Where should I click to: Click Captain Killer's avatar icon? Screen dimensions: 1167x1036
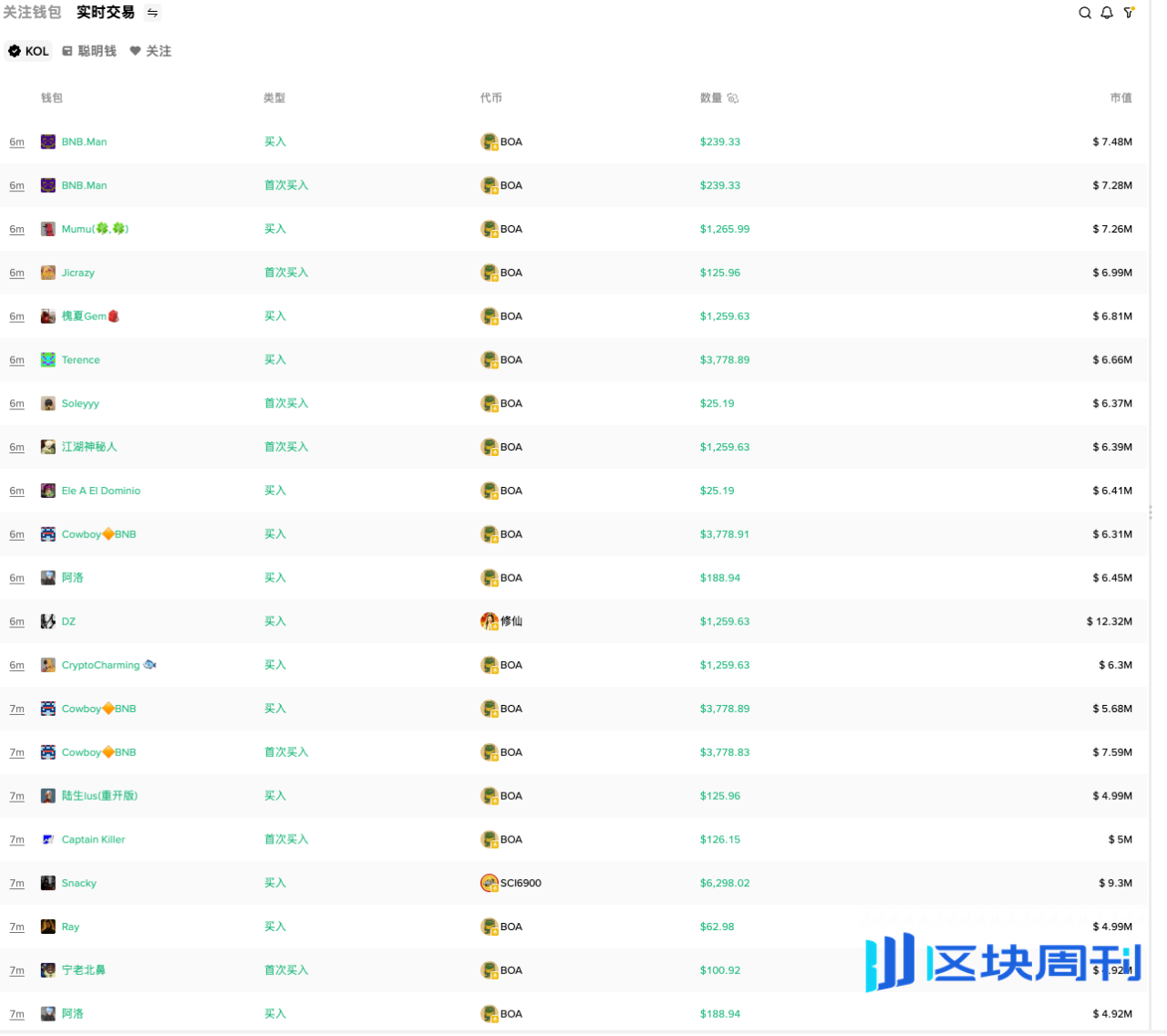click(x=48, y=840)
